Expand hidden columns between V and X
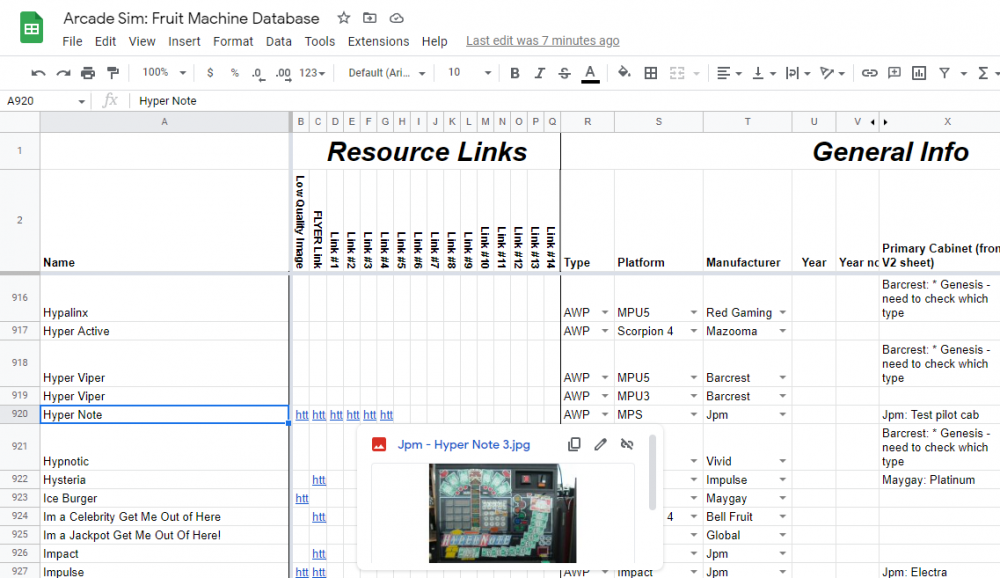This screenshot has width=1000, height=578. click(x=879, y=122)
